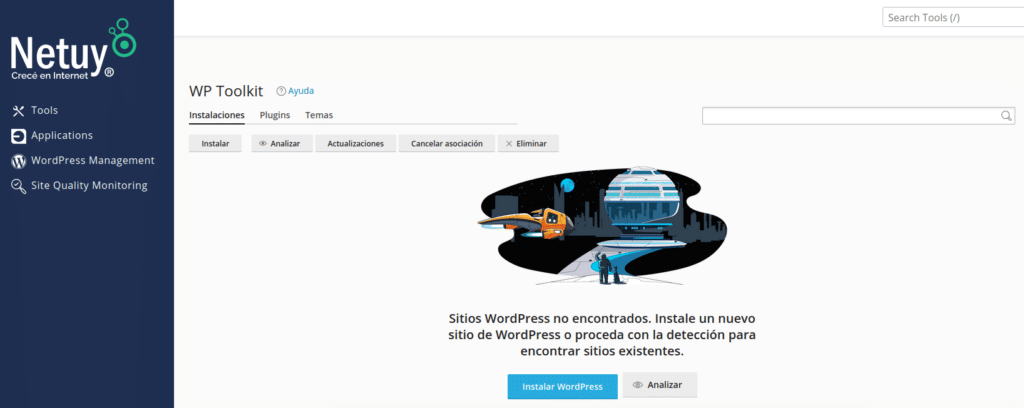Click the Analizar button below the message
Screen dimensions: 1024x408
tap(660, 385)
